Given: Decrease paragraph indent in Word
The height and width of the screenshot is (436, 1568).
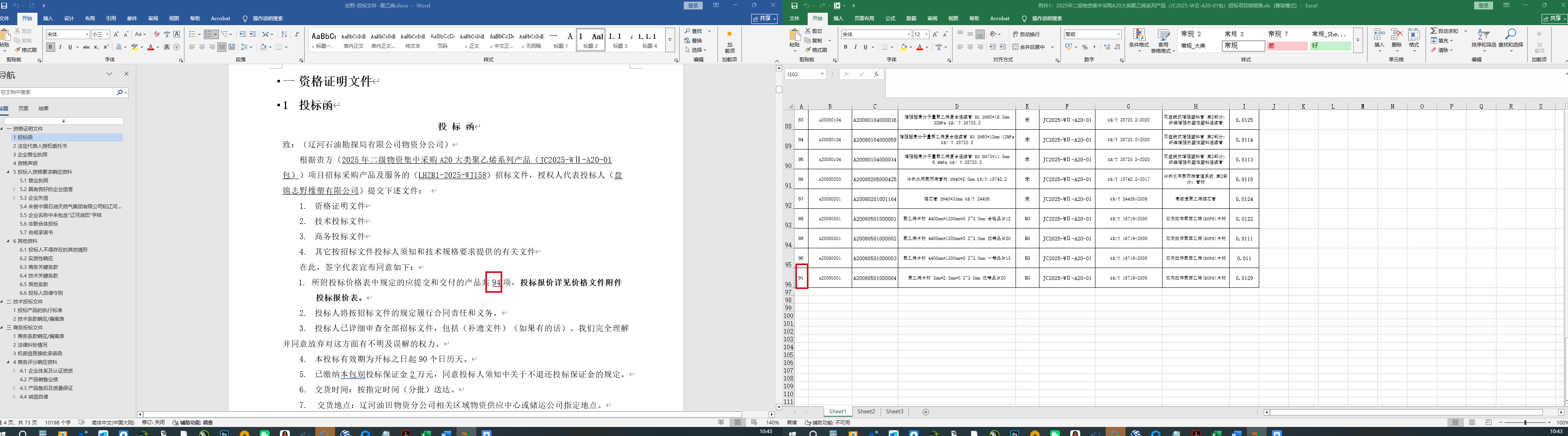Looking at the screenshot, I should coord(243,34).
